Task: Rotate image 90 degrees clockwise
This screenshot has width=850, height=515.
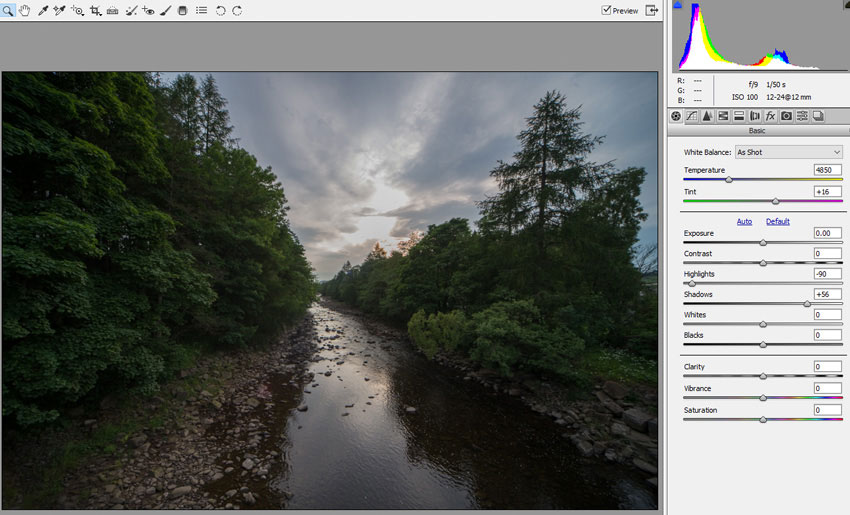Action: pyautogui.click(x=237, y=10)
